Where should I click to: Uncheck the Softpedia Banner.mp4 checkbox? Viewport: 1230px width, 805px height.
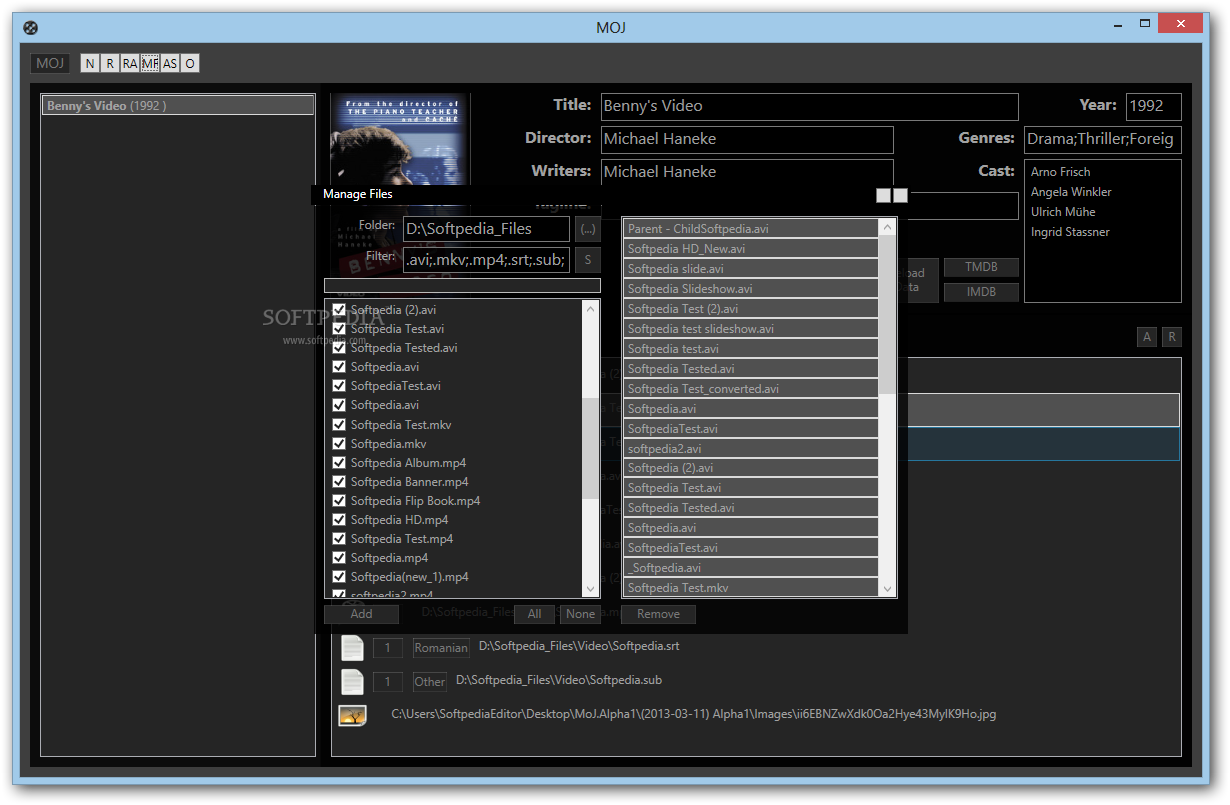[339, 481]
